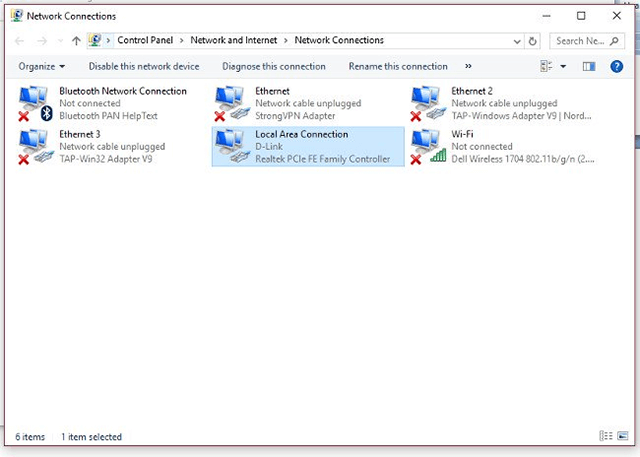This screenshot has height=457, width=640.
Task: Select the Bluetooth Network Connection icon
Action: (x=35, y=103)
